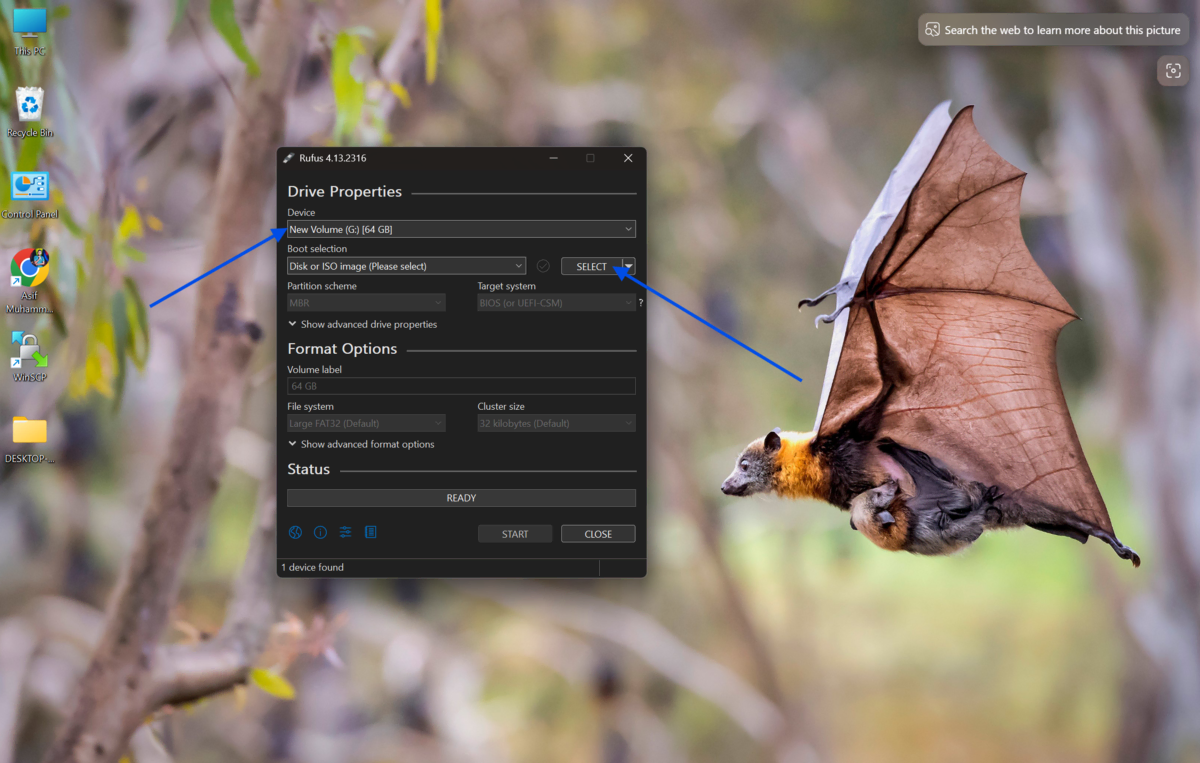Click the globe language icon in Rufus
The image size is (1200, 763).
point(295,533)
